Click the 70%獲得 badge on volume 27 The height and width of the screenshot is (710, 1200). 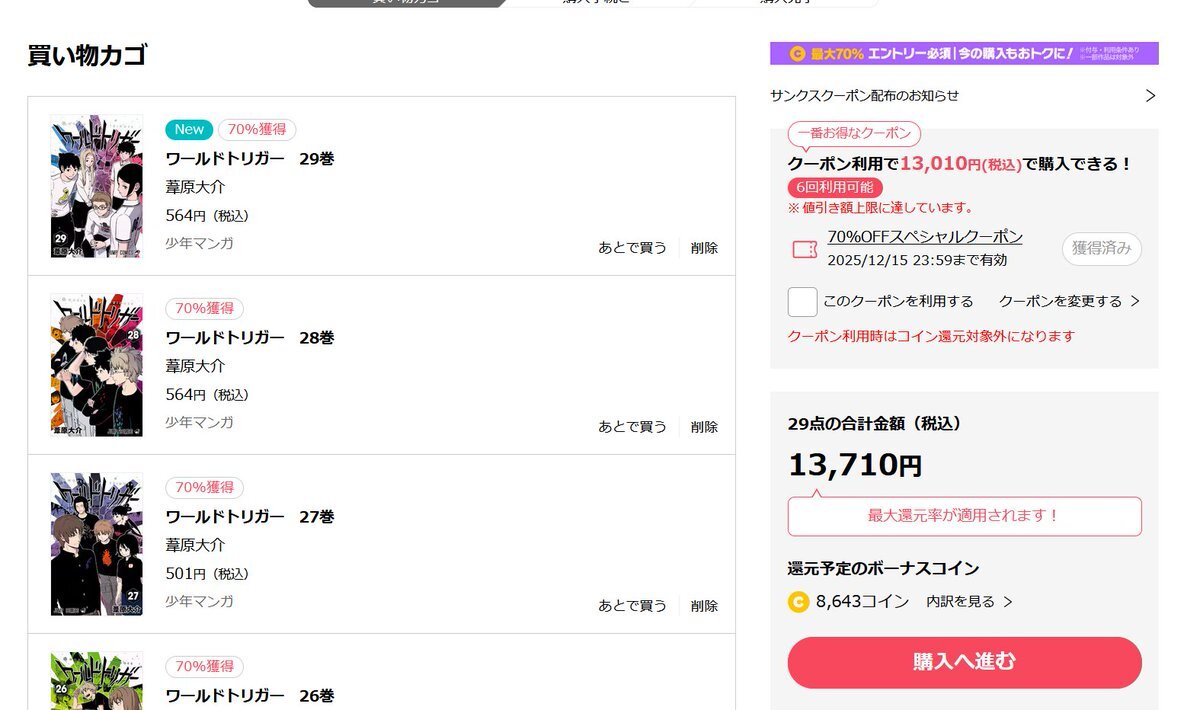point(205,488)
